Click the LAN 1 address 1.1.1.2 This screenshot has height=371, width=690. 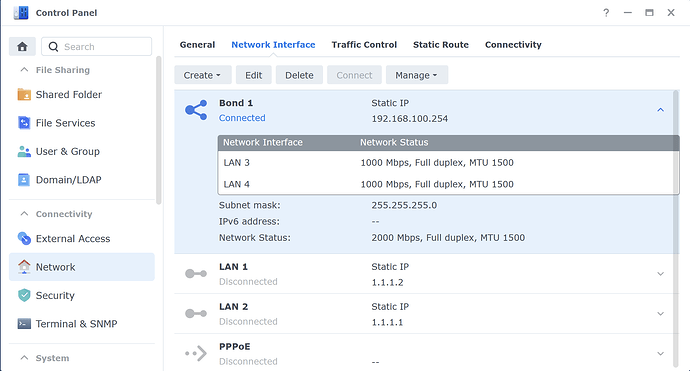pyautogui.click(x=387, y=283)
